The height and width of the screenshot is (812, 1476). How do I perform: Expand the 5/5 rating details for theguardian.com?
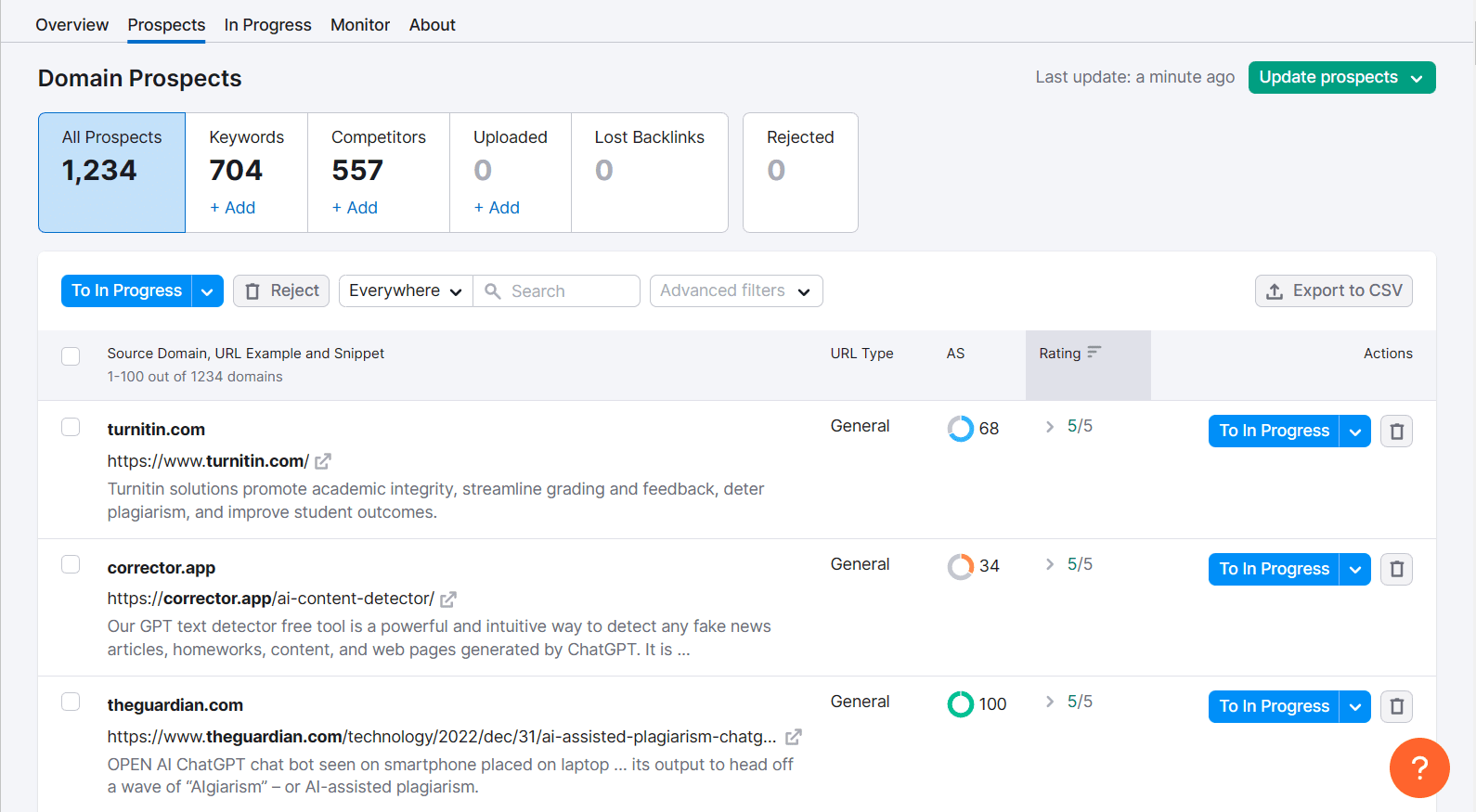click(1050, 702)
